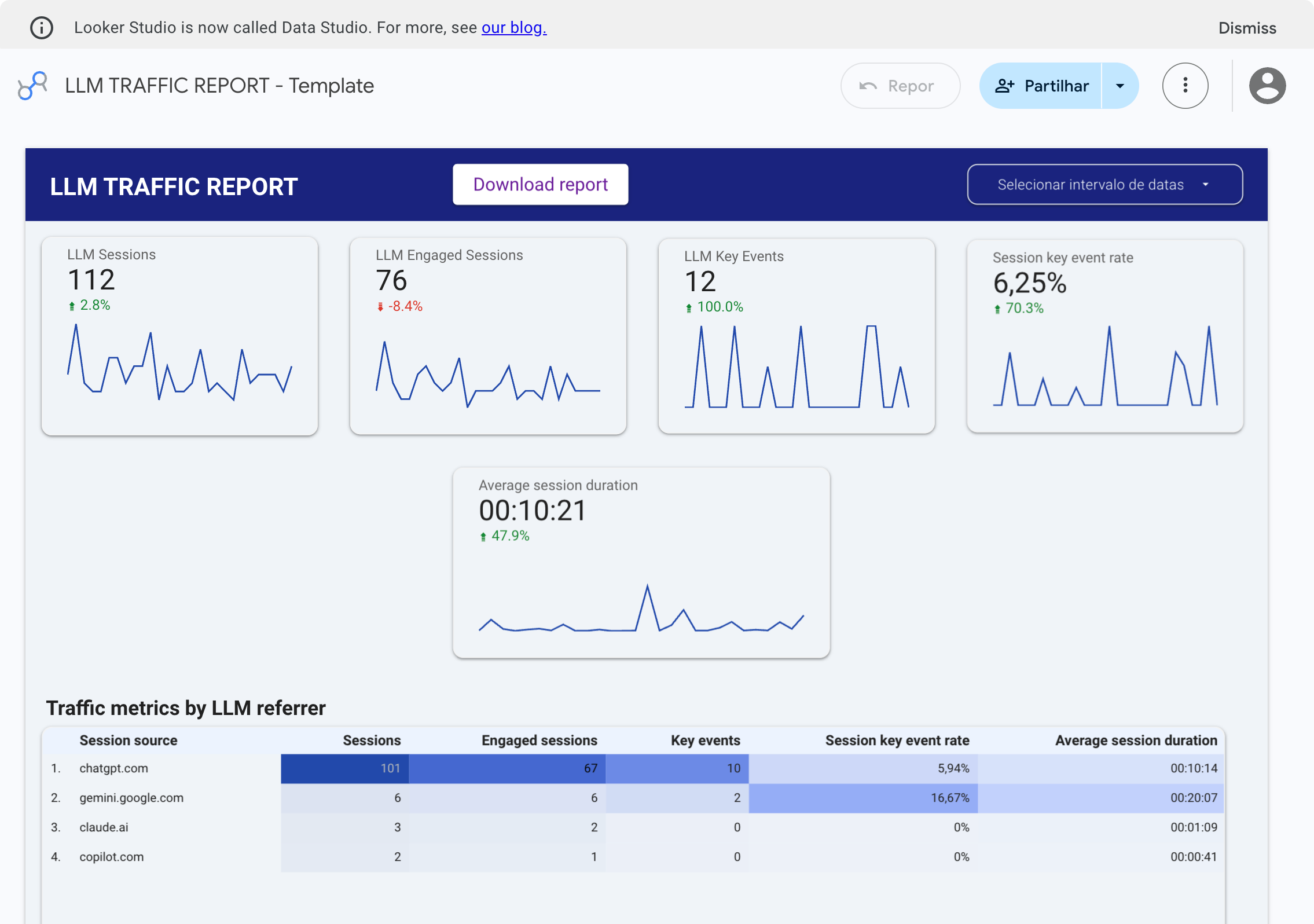Open the Selecionar intervalo de datas selector

click(1091, 184)
